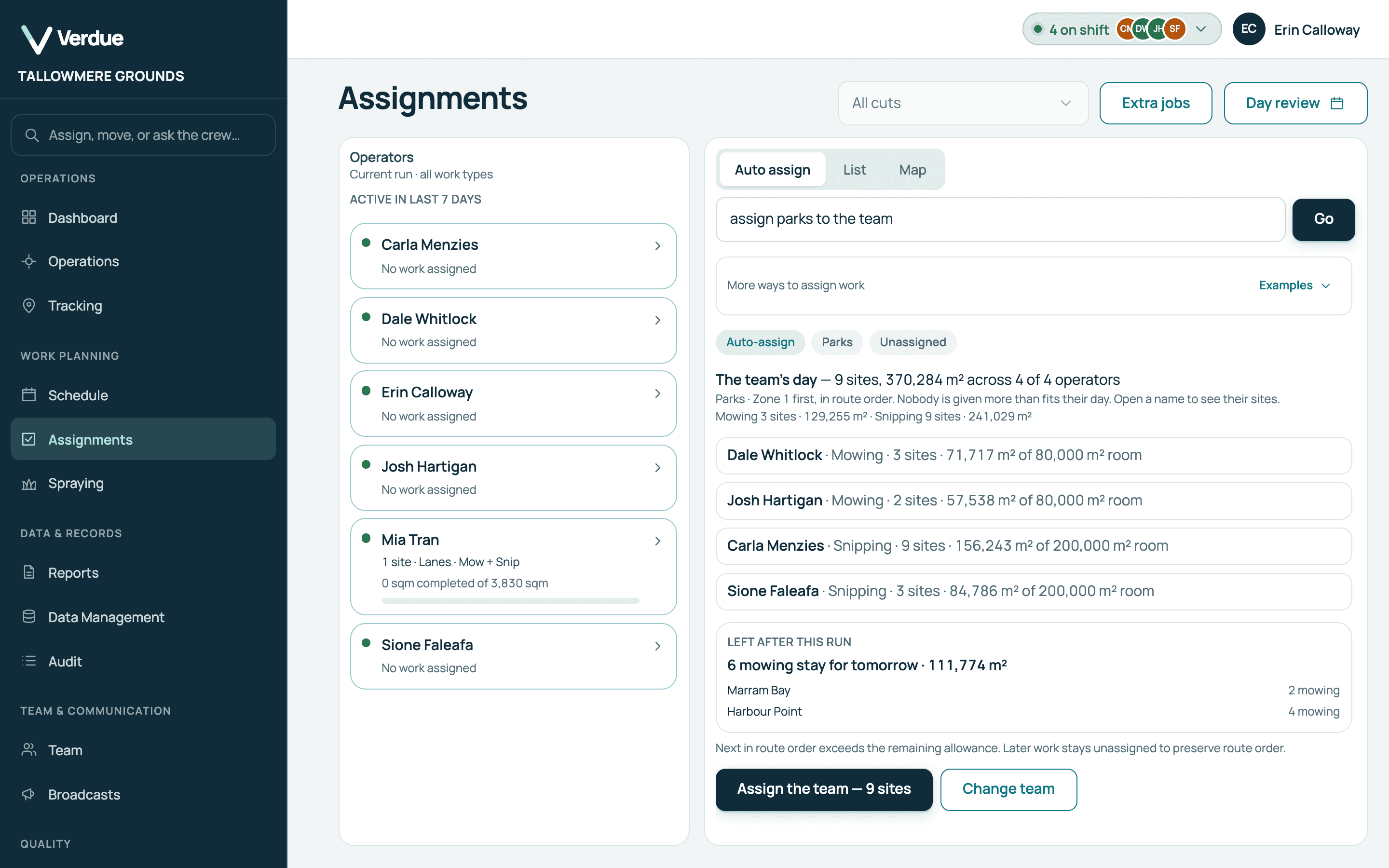The height and width of the screenshot is (868, 1389).
Task: Click the Dashboard grid icon
Action: pyautogui.click(x=29, y=217)
